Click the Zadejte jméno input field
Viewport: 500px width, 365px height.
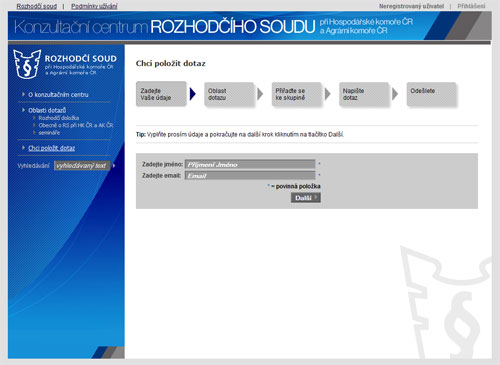point(250,164)
